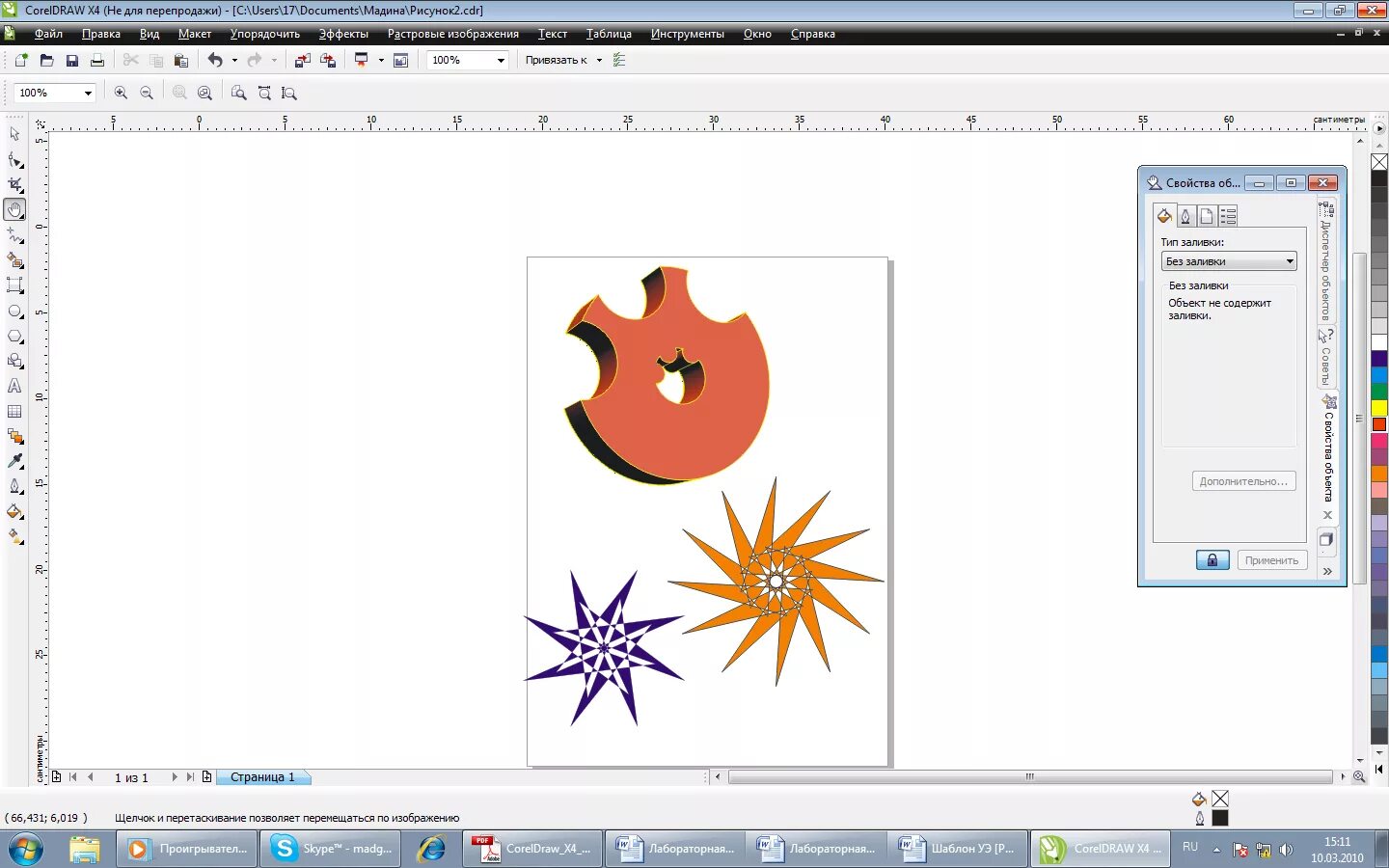
Task: Expand docker tabs double-chevron
Action: [x=1327, y=571]
